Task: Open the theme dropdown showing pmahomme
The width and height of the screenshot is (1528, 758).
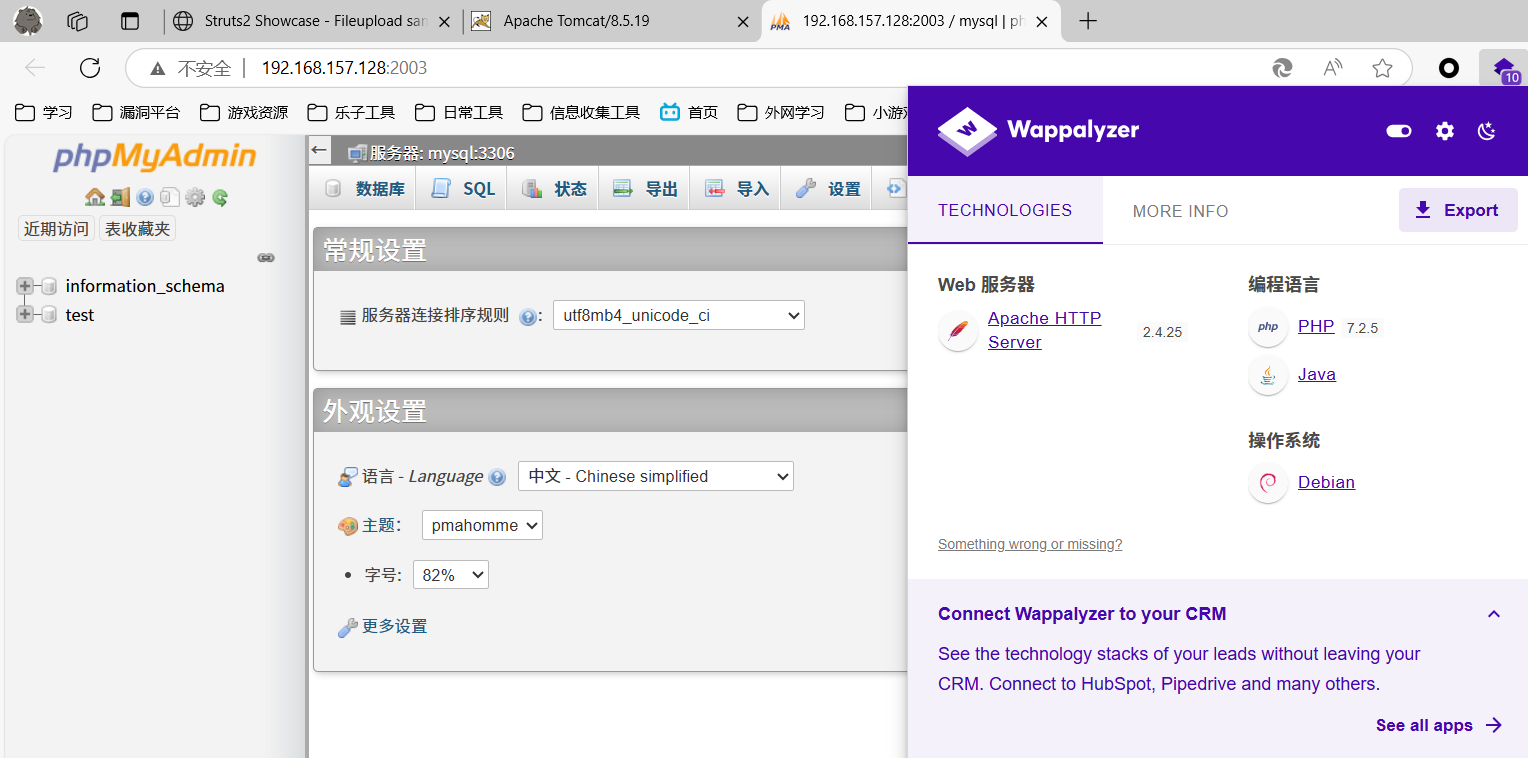Action: [482, 525]
